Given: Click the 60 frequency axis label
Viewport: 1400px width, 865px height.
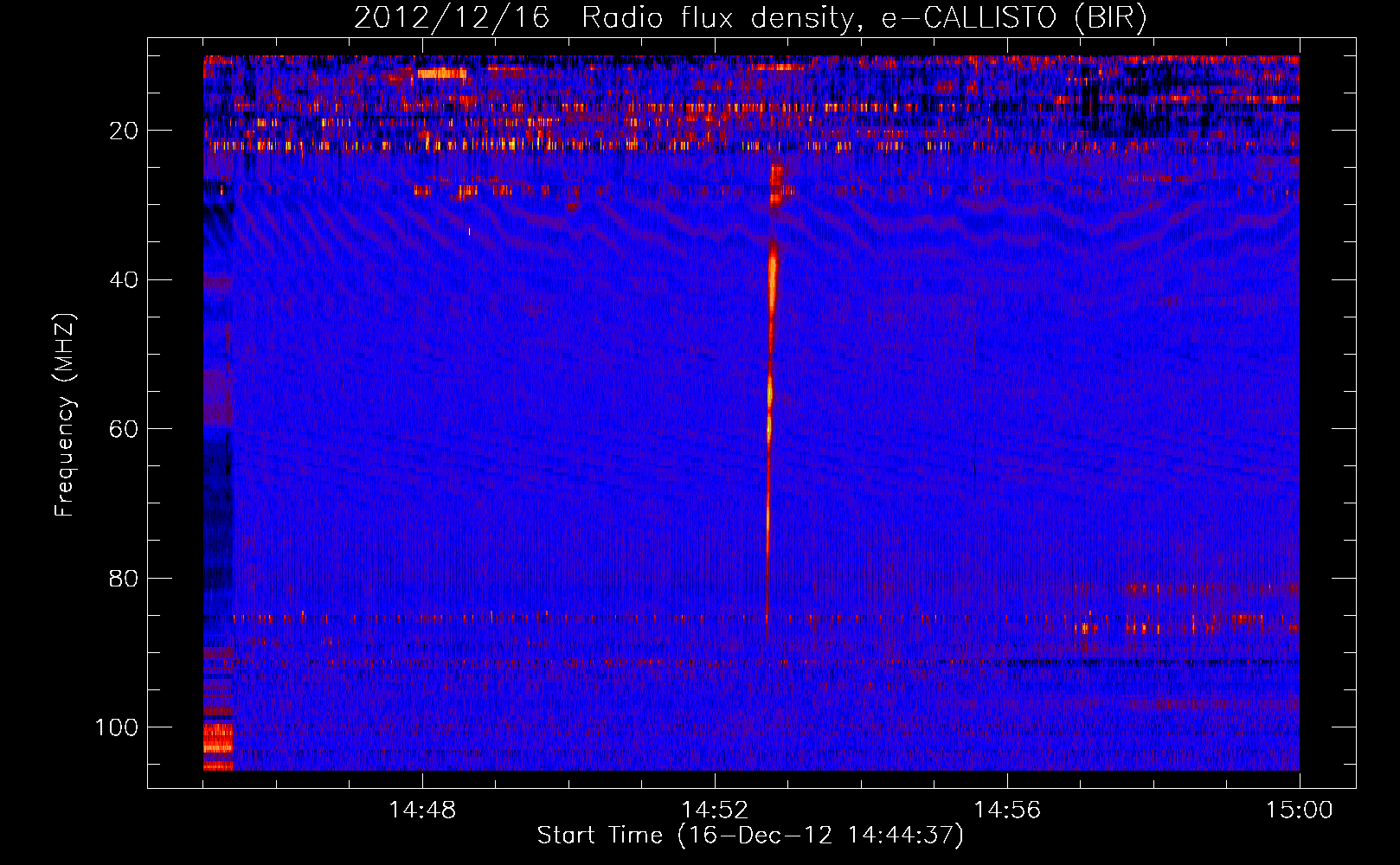Looking at the screenshot, I should (124, 429).
